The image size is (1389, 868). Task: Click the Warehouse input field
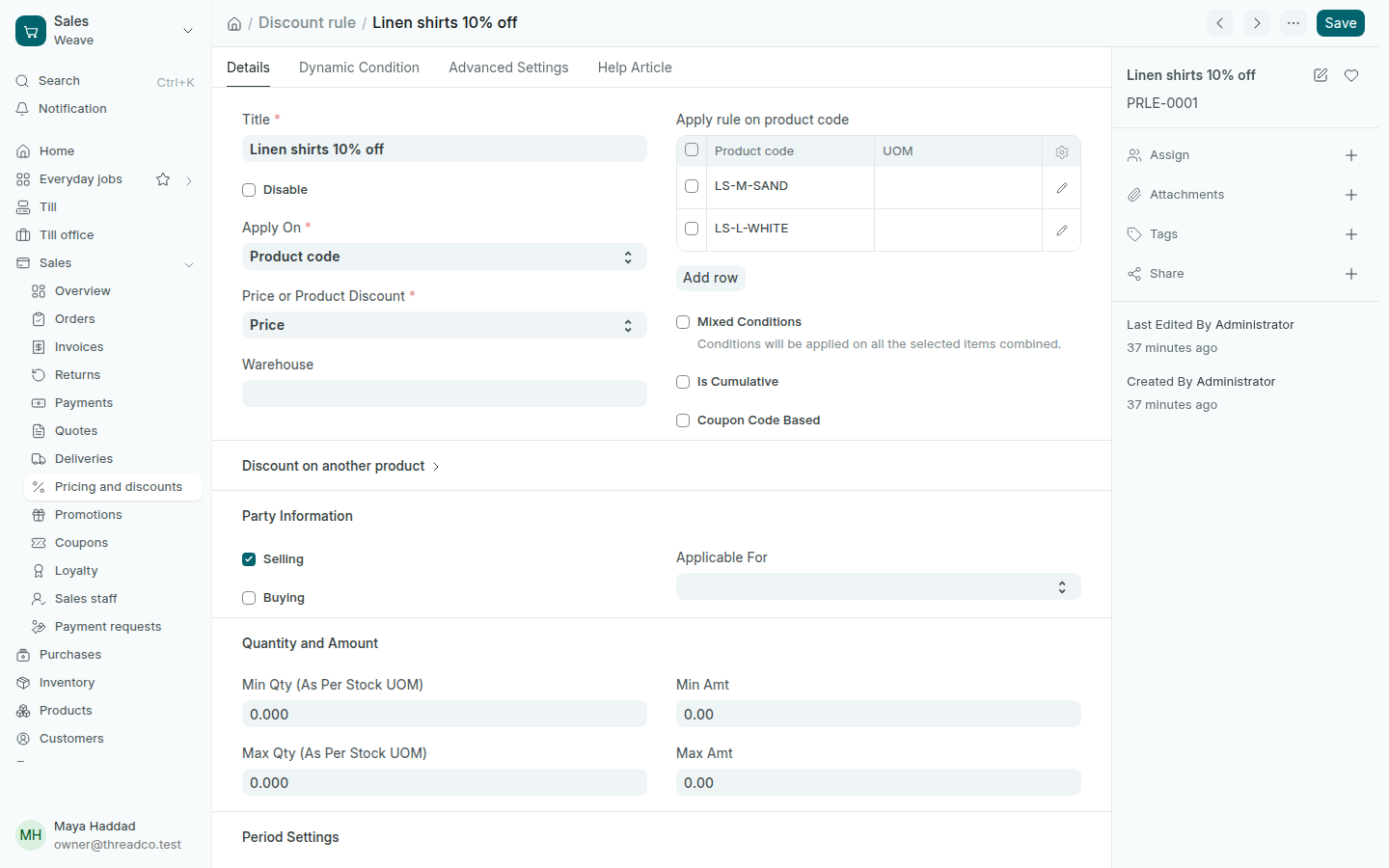click(x=445, y=393)
